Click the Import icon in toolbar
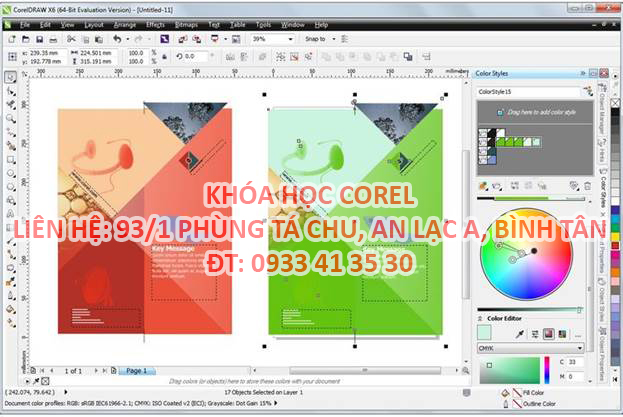This screenshot has height=417, width=623. (182, 39)
